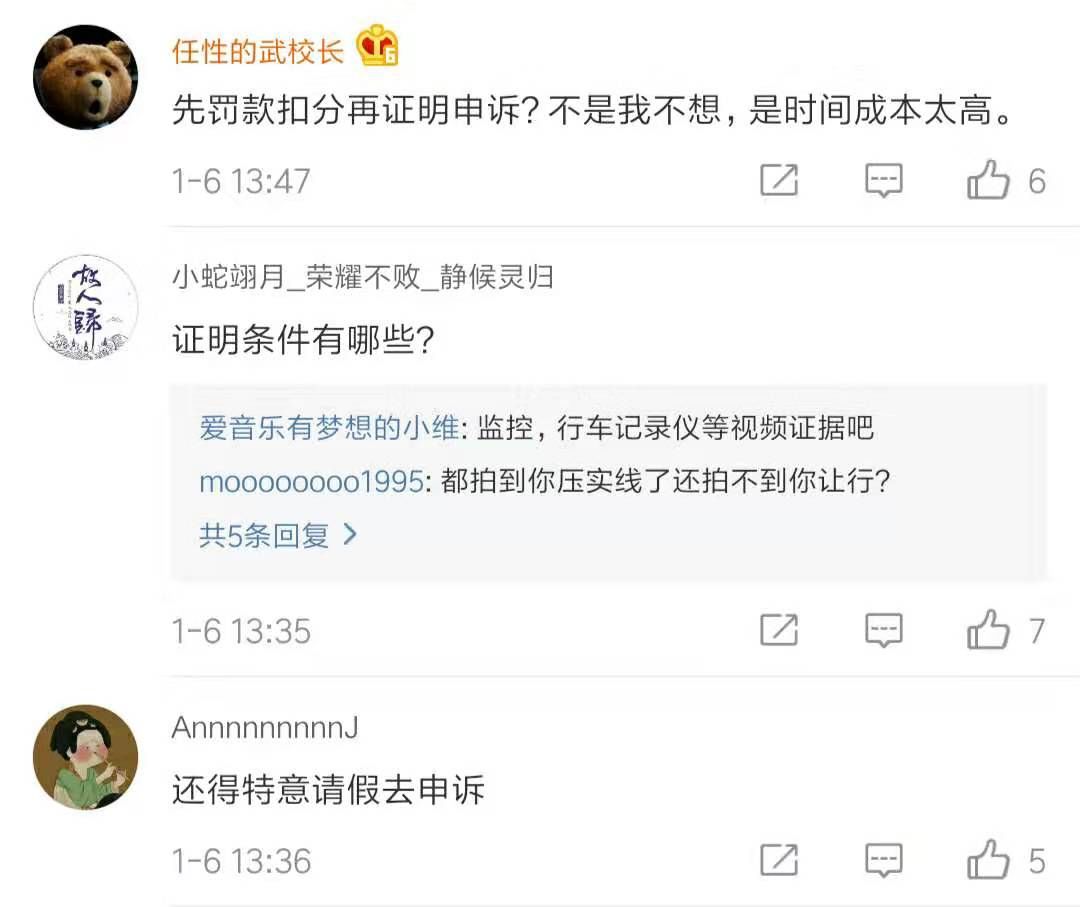This screenshot has width=1080, height=907.
Task: Visit AnnnnnnnnnJ's profile via username
Action: (265, 727)
